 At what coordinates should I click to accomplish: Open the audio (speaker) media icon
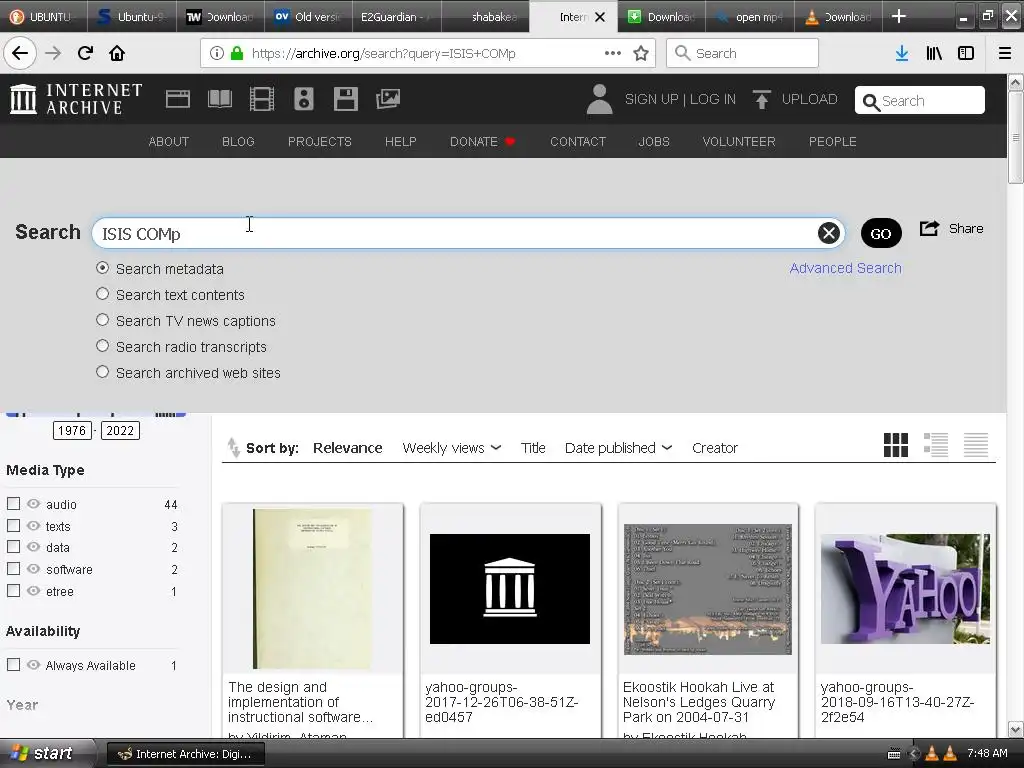[x=304, y=99]
